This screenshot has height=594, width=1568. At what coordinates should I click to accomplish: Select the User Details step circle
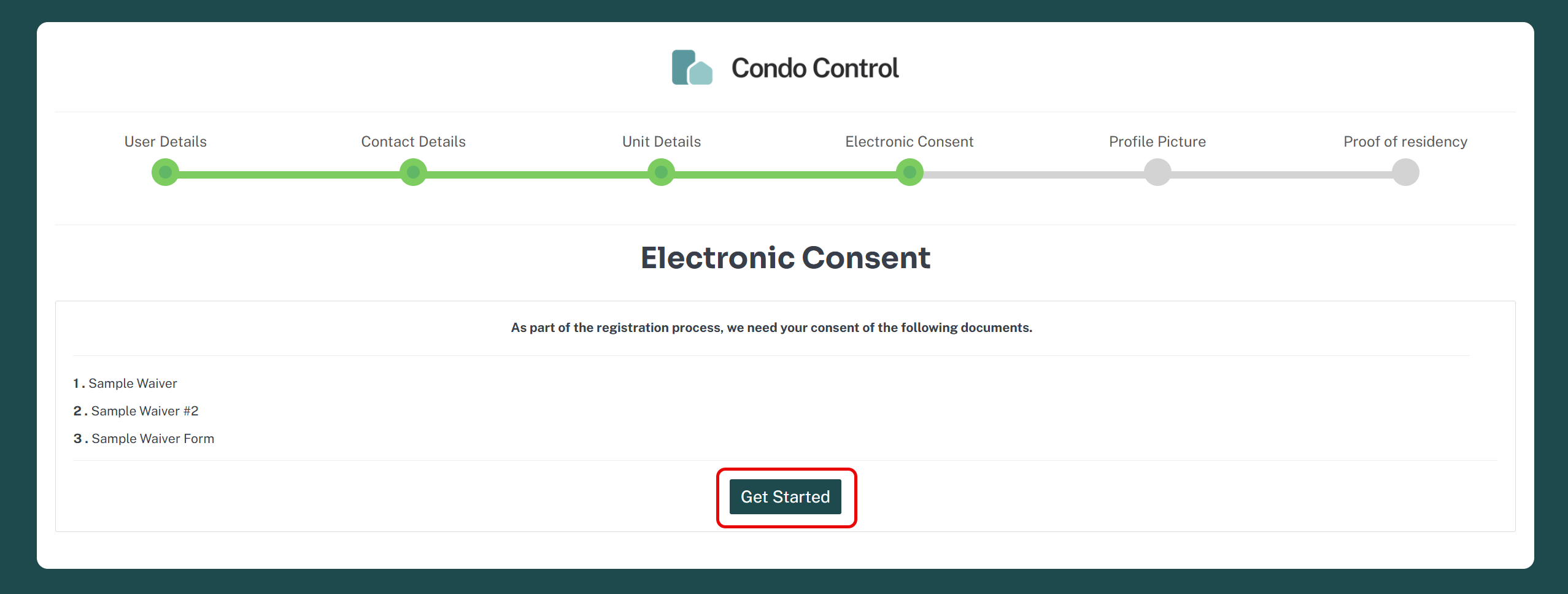pos(165,172)
